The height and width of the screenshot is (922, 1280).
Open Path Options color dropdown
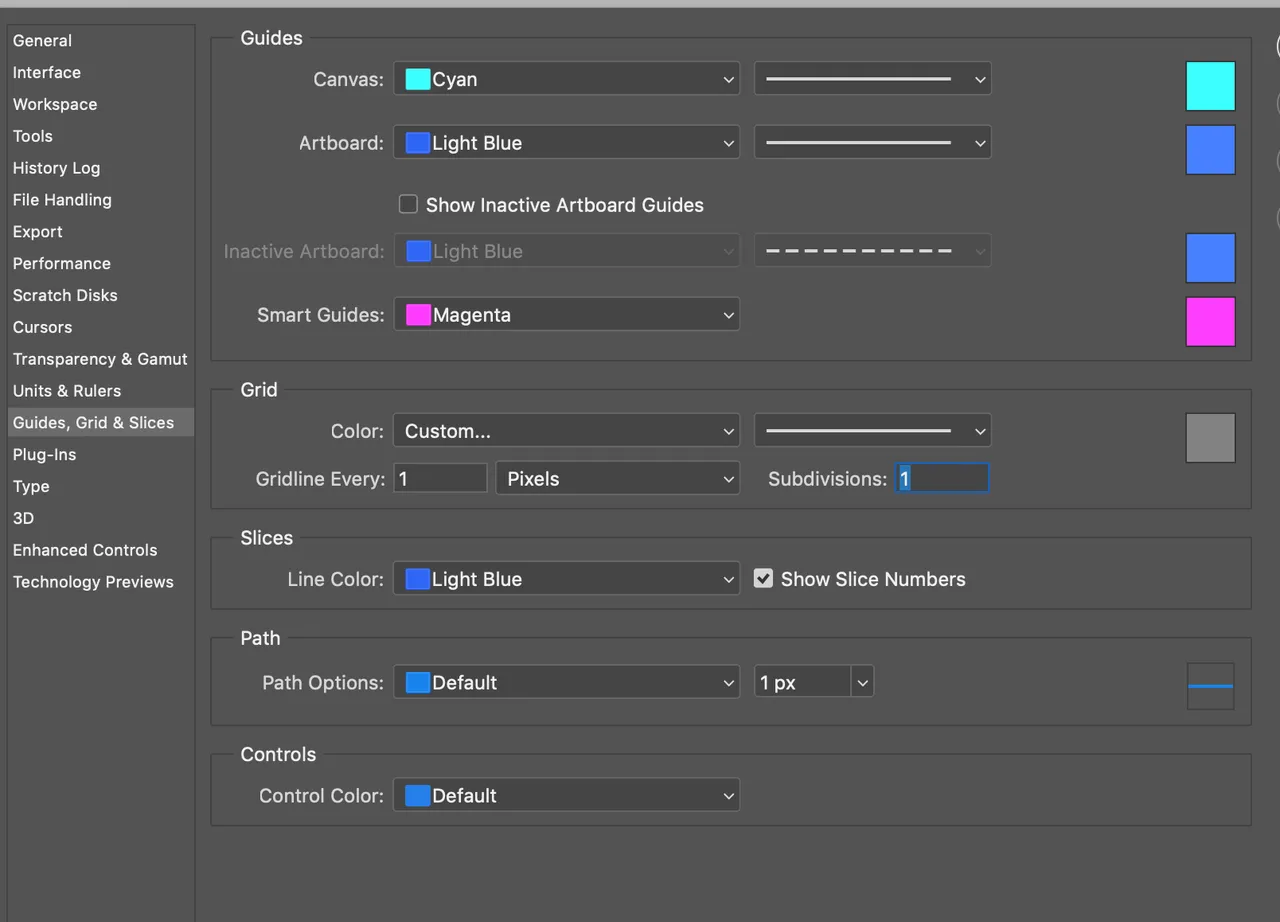[566, 683]
